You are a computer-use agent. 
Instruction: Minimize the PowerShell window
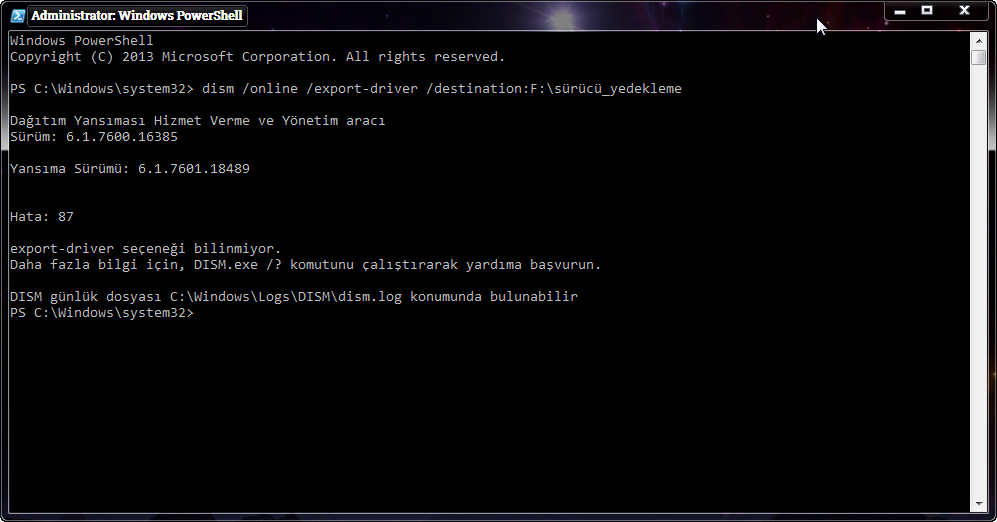pos(900,11)
